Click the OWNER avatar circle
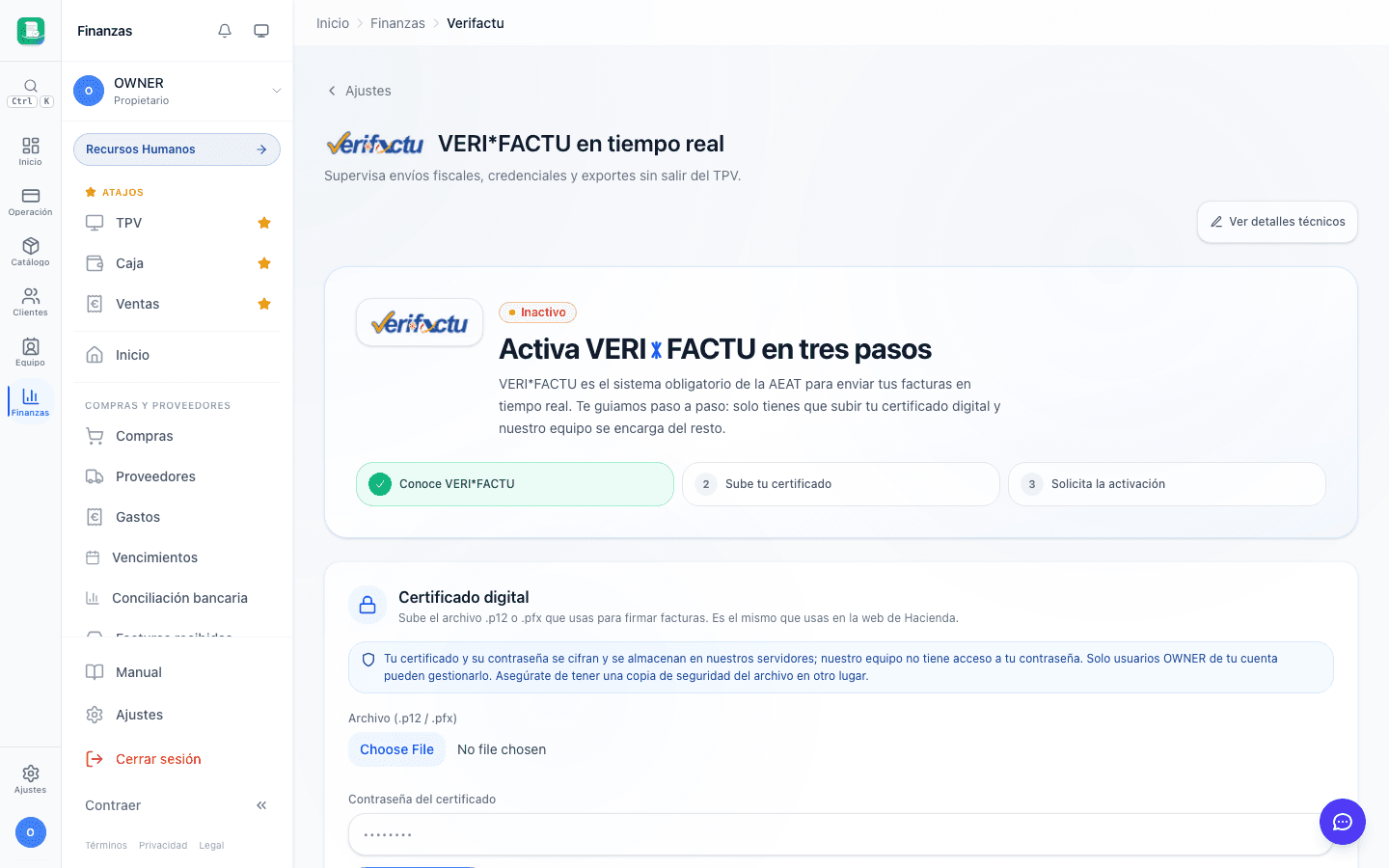This screenshot has height=868, width=1389. click(89, 91)
